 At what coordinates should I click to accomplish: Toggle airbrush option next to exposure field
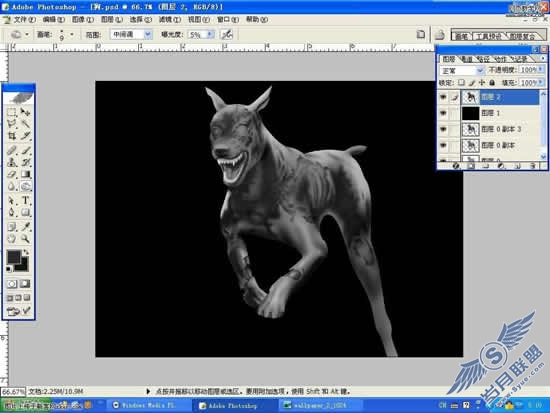tap(227, 34)
